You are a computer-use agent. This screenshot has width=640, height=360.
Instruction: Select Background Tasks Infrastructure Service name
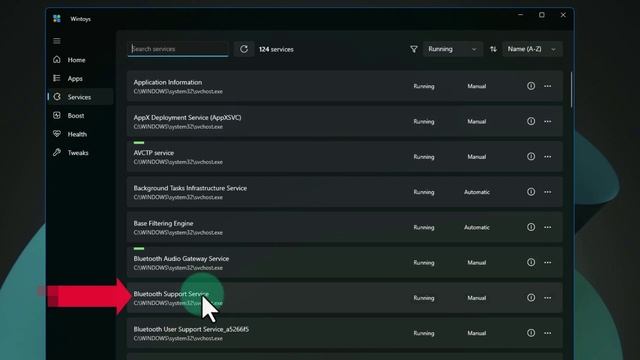(190, 188)
